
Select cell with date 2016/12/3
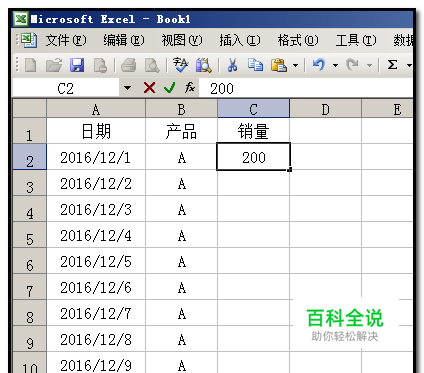click(96, 209)
